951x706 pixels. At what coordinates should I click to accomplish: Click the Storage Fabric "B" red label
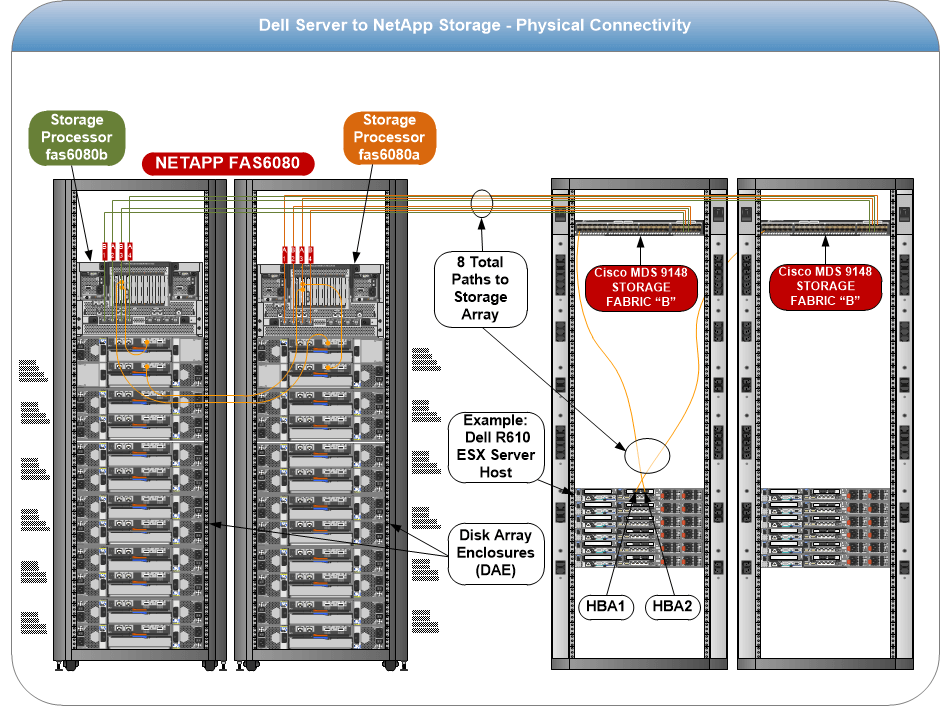coord(826,288)
